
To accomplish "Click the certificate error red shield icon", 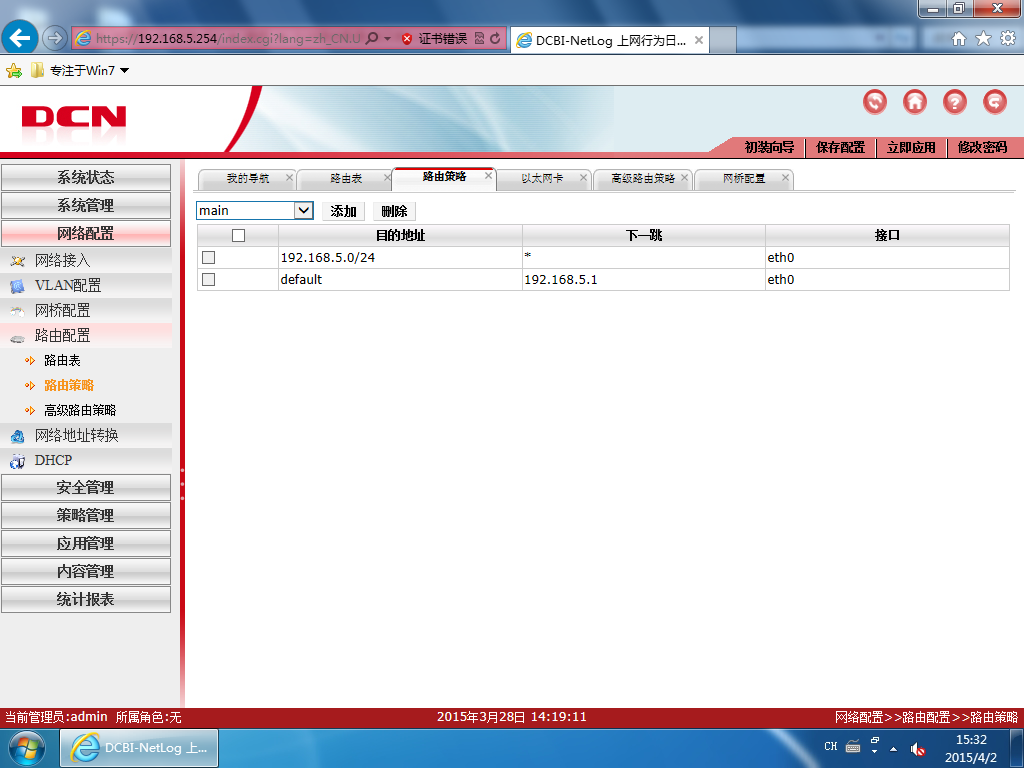I will click(407, 39).
